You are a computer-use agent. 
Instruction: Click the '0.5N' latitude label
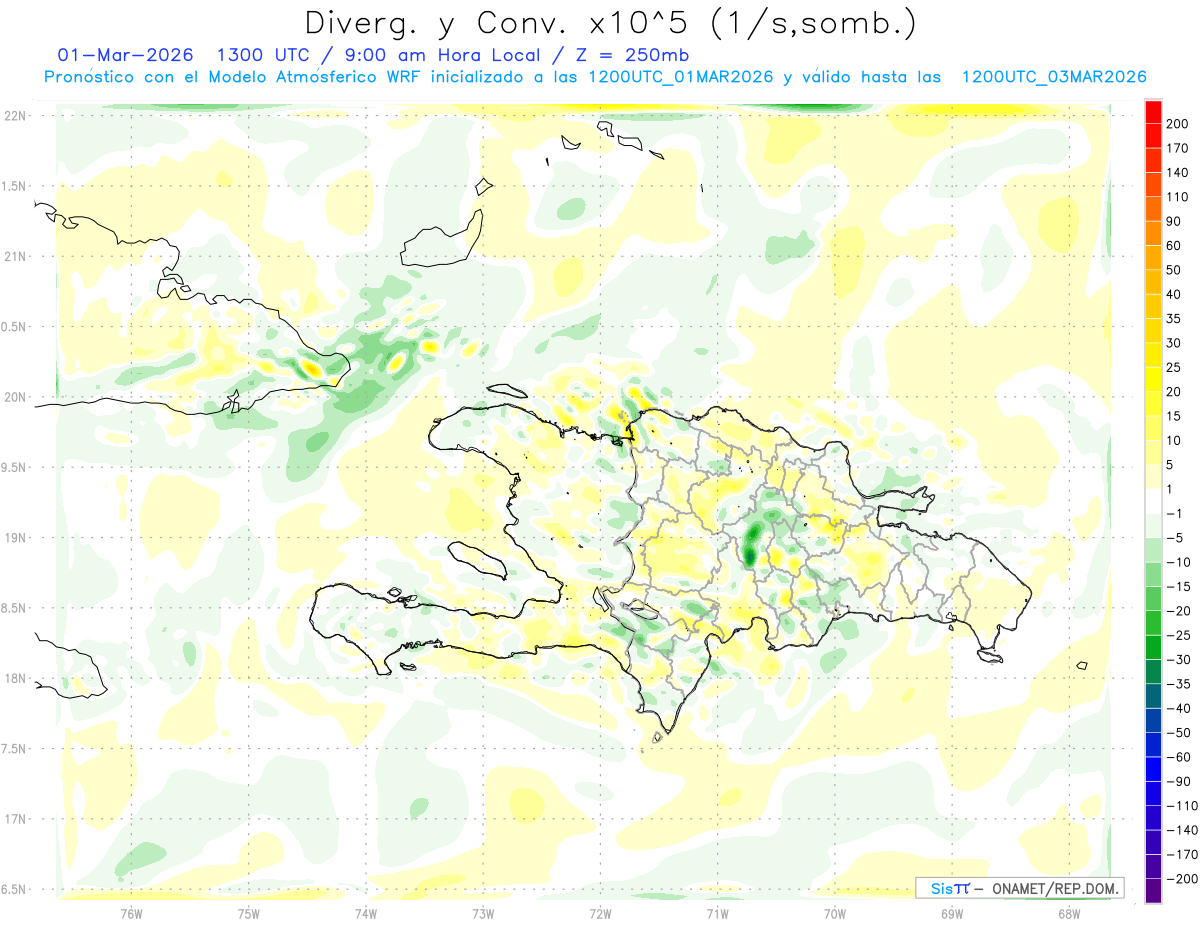coord(14,327)
